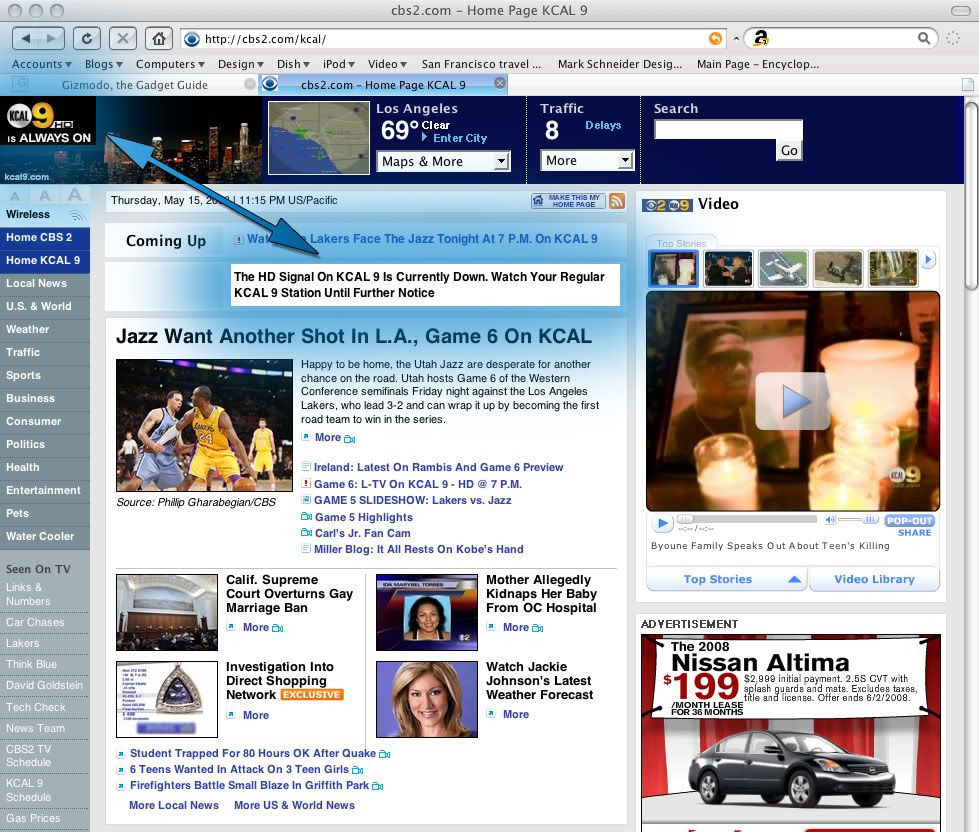Click the Enter City link
The height and width of the screenshot is (832, 979).
(460, 138)
